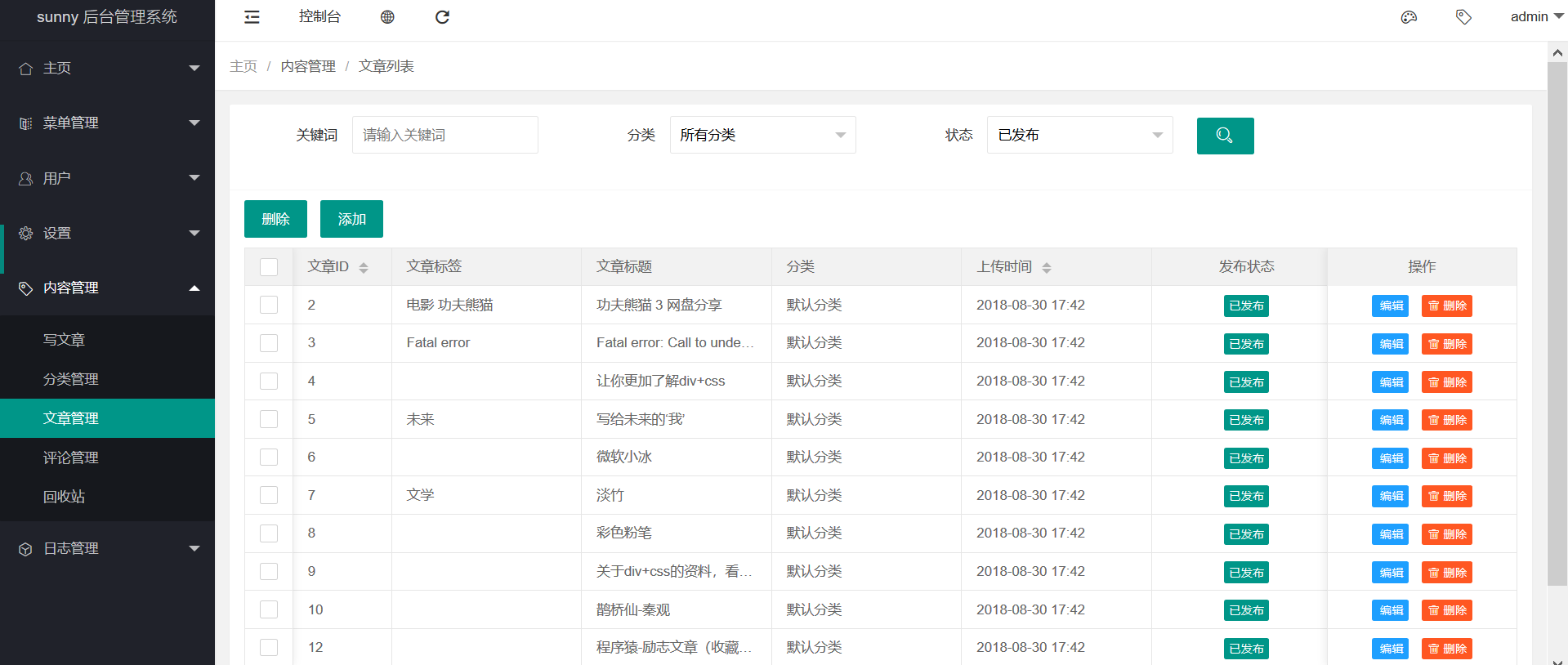The height and width of the screenshot is (665, 1568).
Task: Open 评论管理 in the sidebar
Action: coord(71,457)
